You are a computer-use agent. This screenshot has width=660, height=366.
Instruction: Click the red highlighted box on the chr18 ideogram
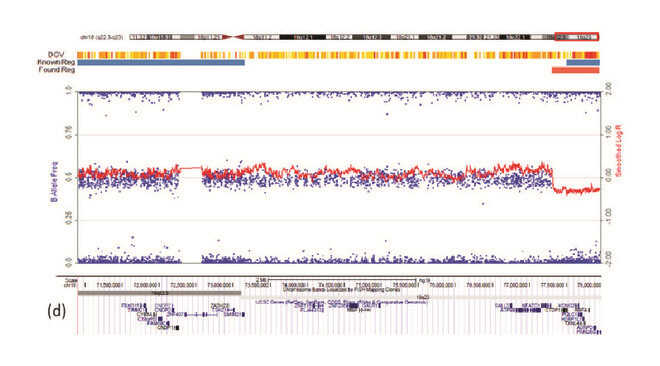coord(577,37)
